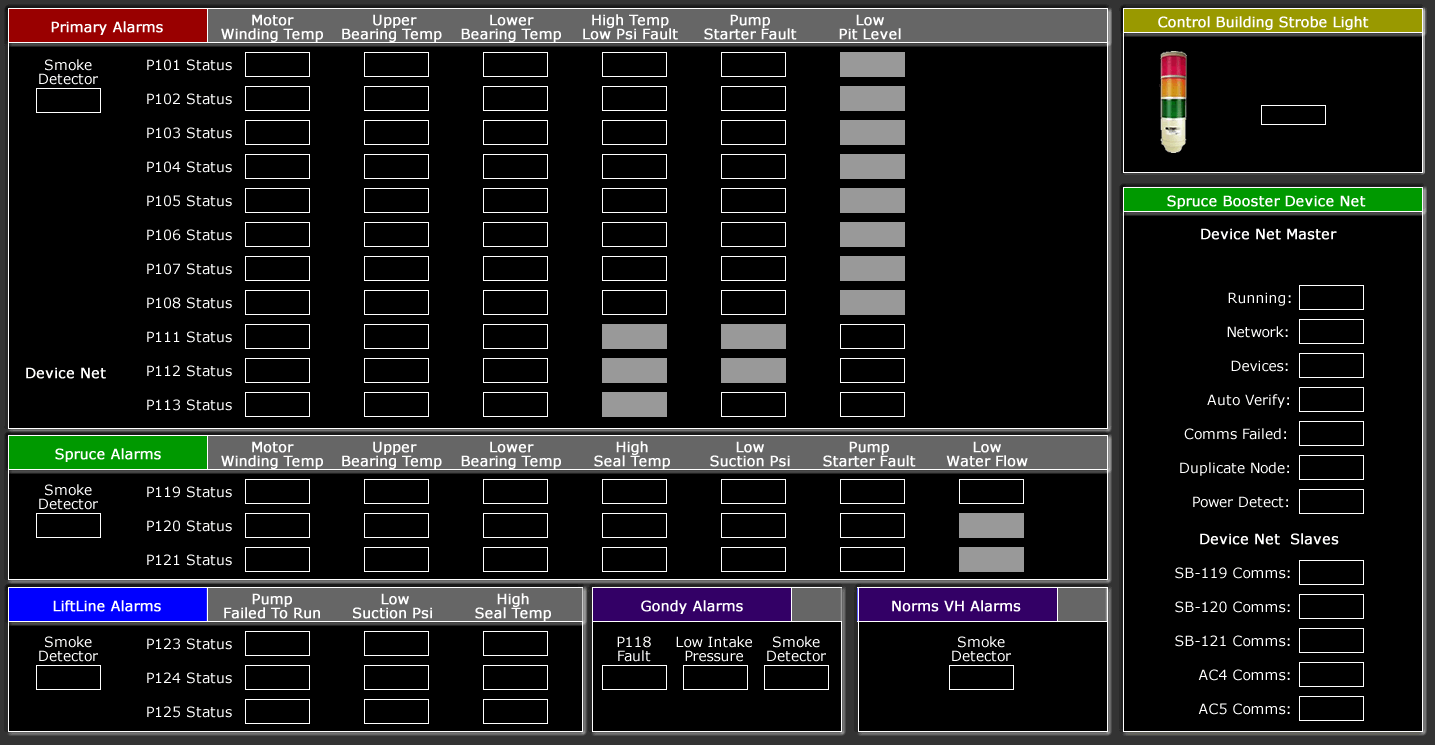Click the LiftLine Alarms blue header
This screenshot has width=1435, height=745.
coord(107,606)
